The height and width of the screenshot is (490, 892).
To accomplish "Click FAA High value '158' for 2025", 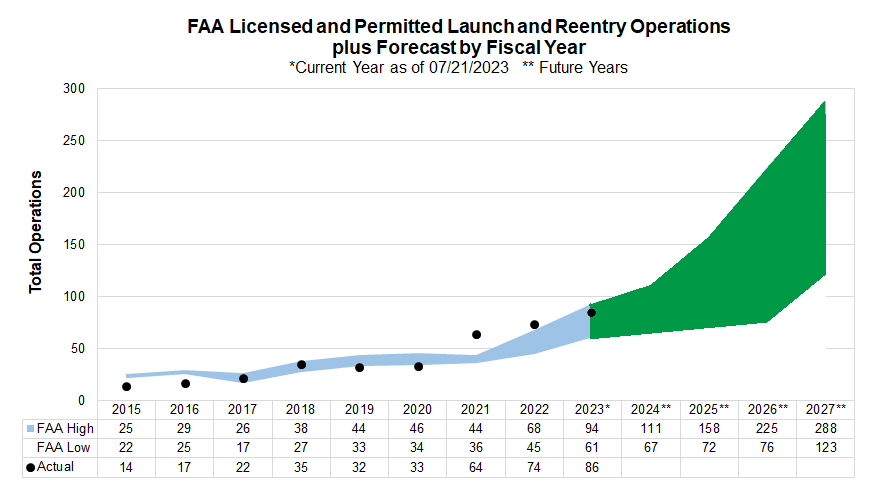I will pyautogui.click(x=709, y=429).
